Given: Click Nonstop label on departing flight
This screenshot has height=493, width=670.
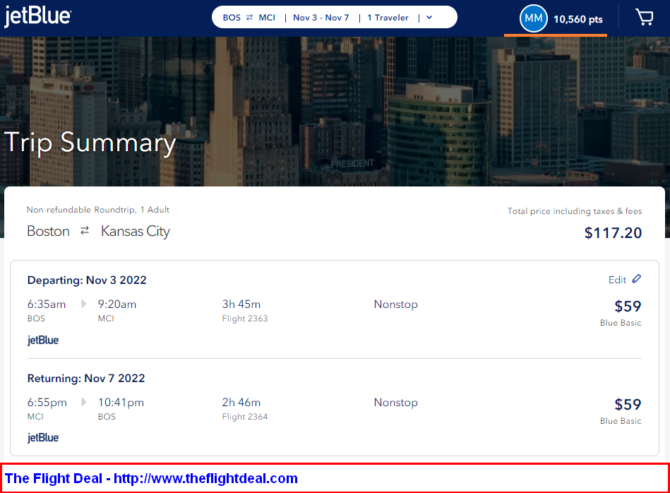Looking at the screenshot, I should pos(396,304).
